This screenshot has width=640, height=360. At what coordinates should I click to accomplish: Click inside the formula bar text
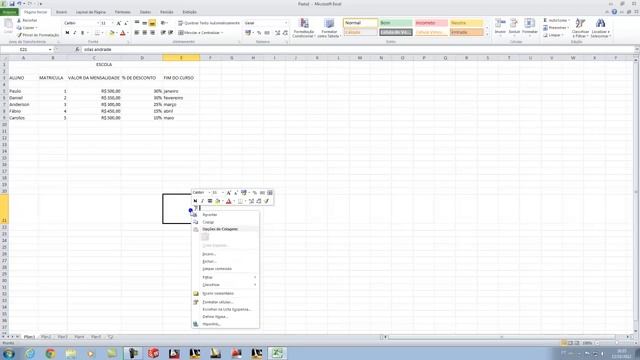(x=98, y=49)
